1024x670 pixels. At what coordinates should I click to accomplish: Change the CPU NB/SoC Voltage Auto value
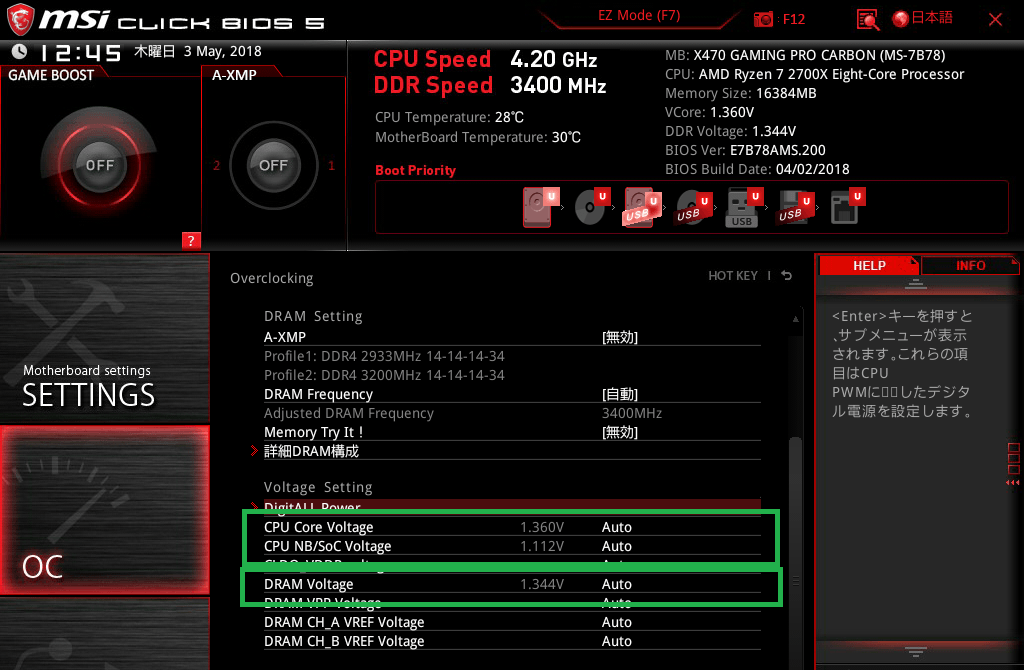click(616, 546)
